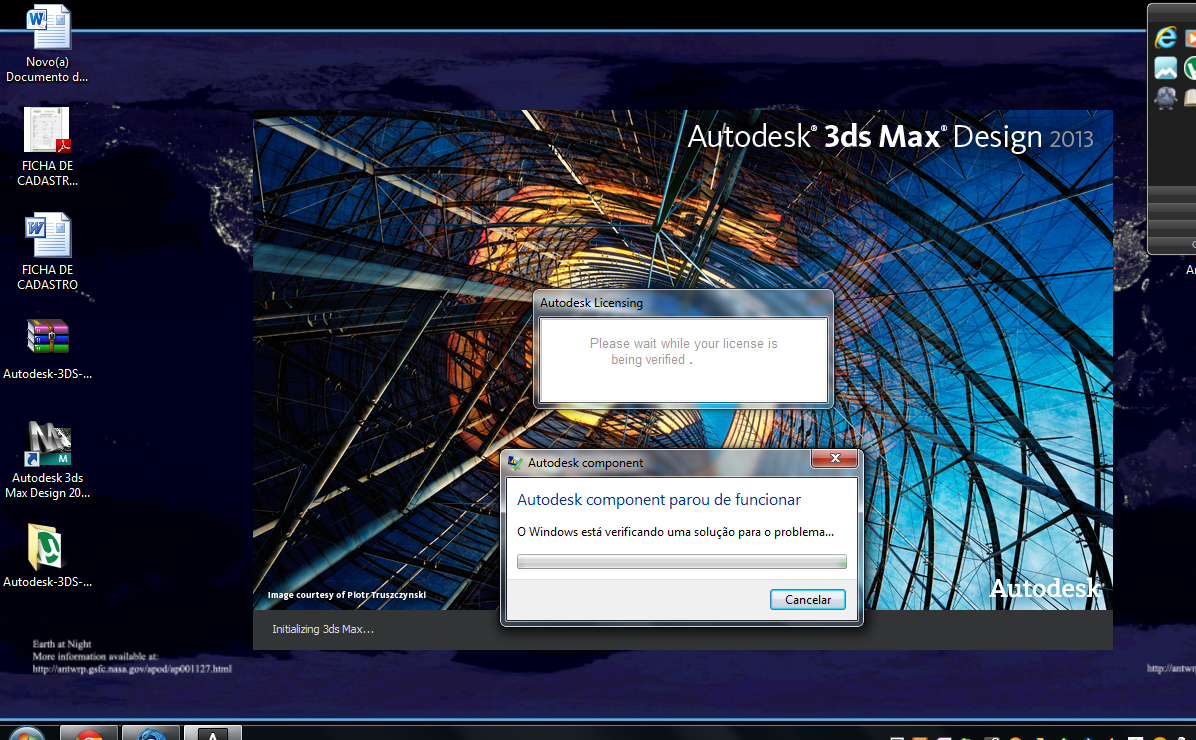Click the book icon in the sidebar dock

1190,98
